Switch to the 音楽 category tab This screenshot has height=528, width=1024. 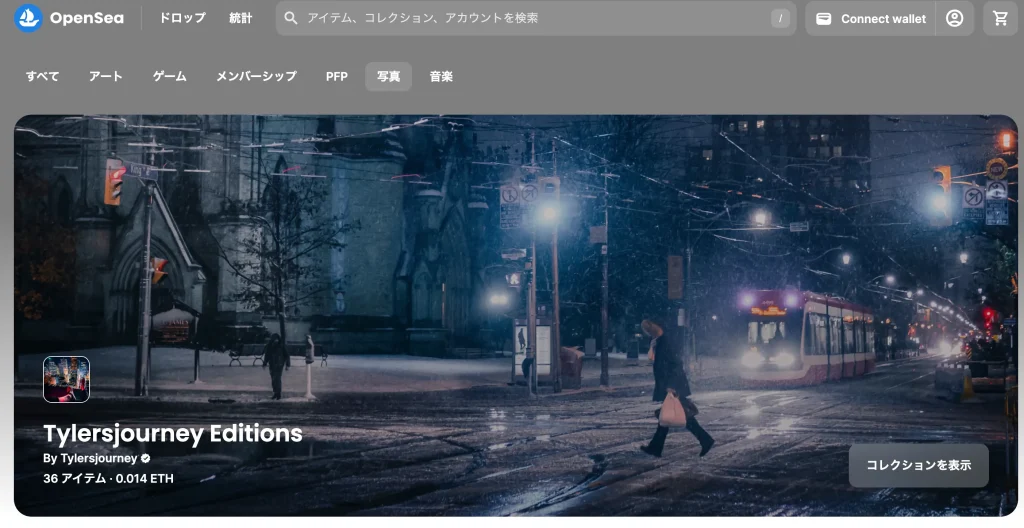pyautogui.click(x=441, y=77)
